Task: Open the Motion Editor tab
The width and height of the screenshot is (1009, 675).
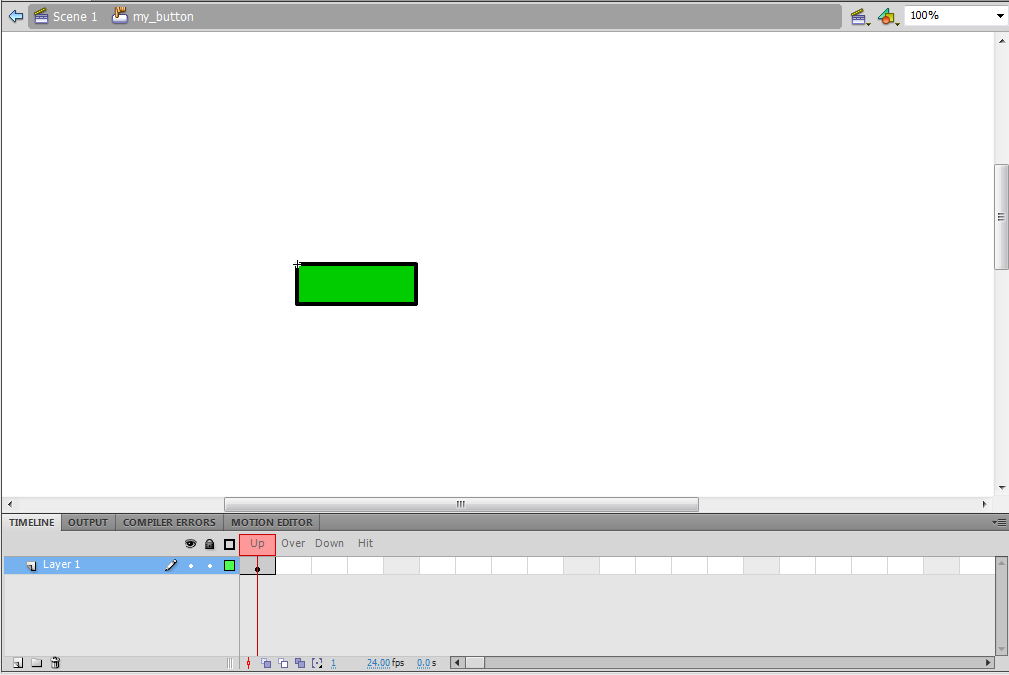Action: click(272, 522)
